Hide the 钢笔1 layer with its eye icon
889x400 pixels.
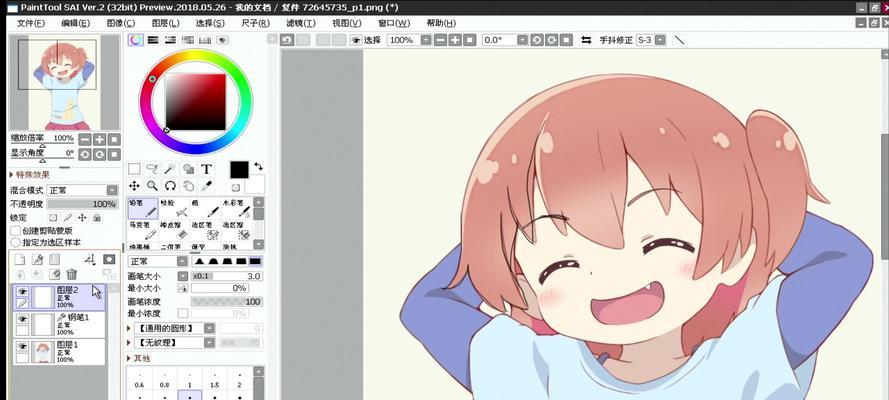click(22, 319)
